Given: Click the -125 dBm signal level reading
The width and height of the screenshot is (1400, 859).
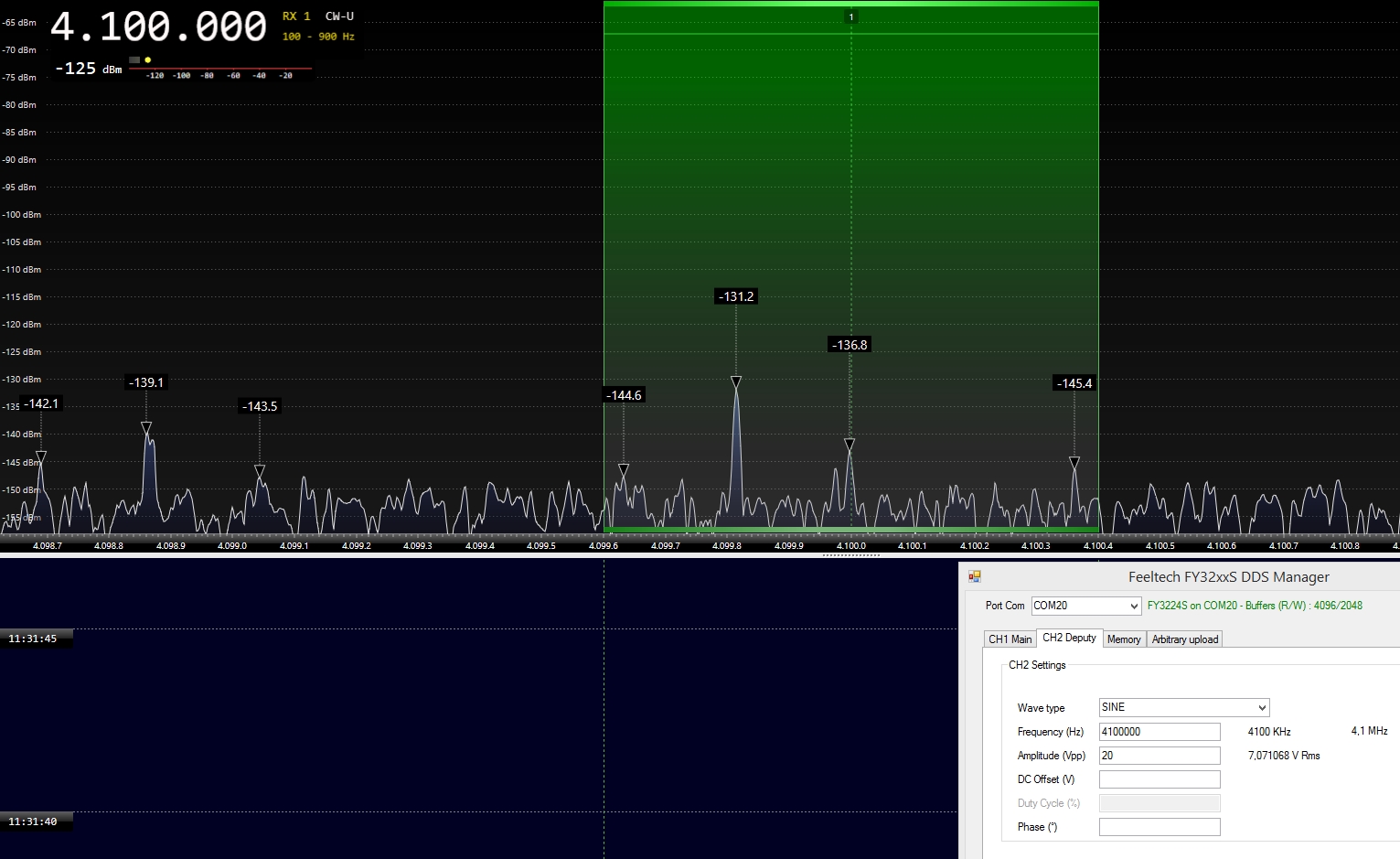Looking at the screenshot, I should click(x=89, y=69).
